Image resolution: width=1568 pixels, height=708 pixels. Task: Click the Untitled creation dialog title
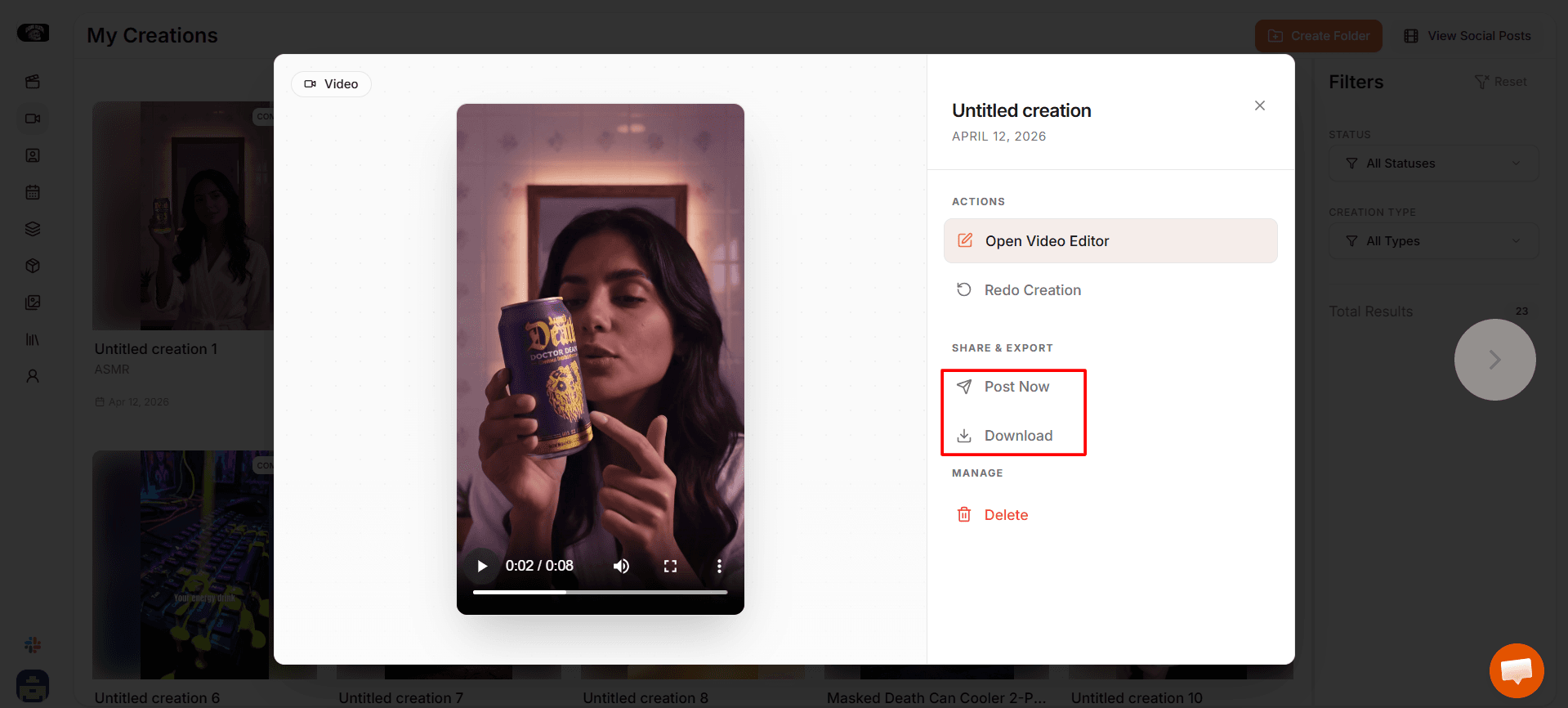pos(1021,110)
